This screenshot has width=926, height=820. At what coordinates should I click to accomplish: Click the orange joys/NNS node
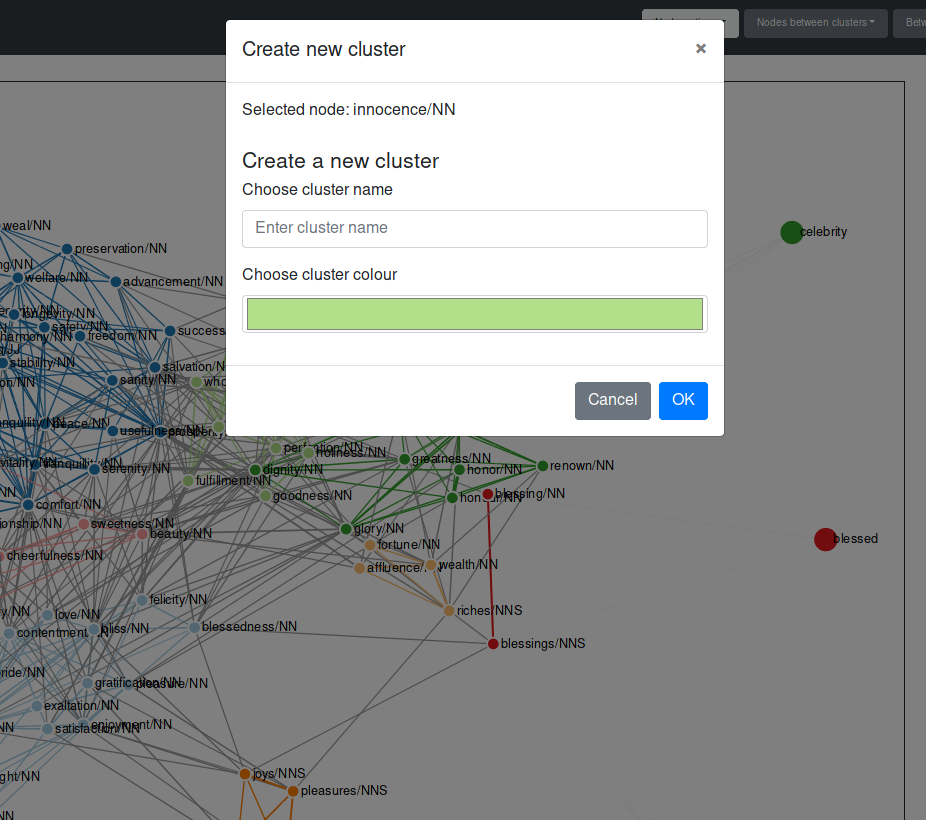pyautogui.click(x=246, y=773)
